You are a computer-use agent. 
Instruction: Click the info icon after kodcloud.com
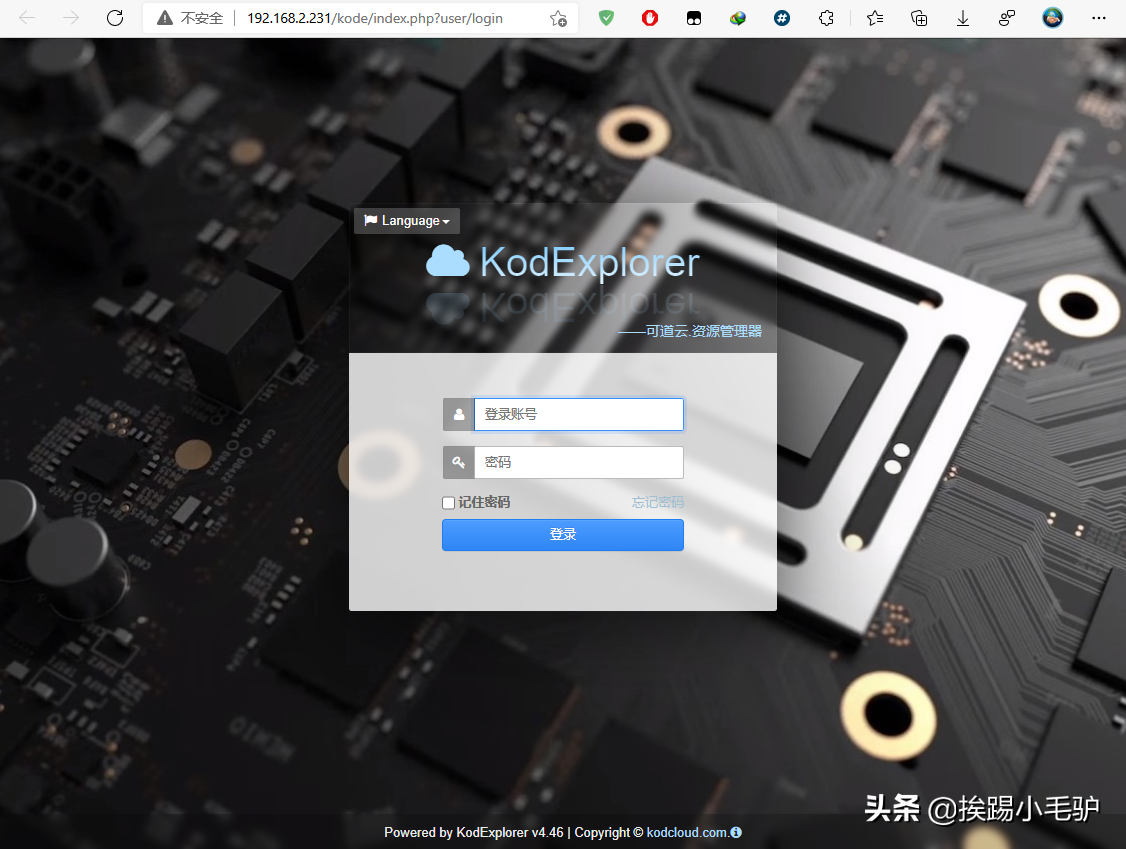[x=736, y=832]
